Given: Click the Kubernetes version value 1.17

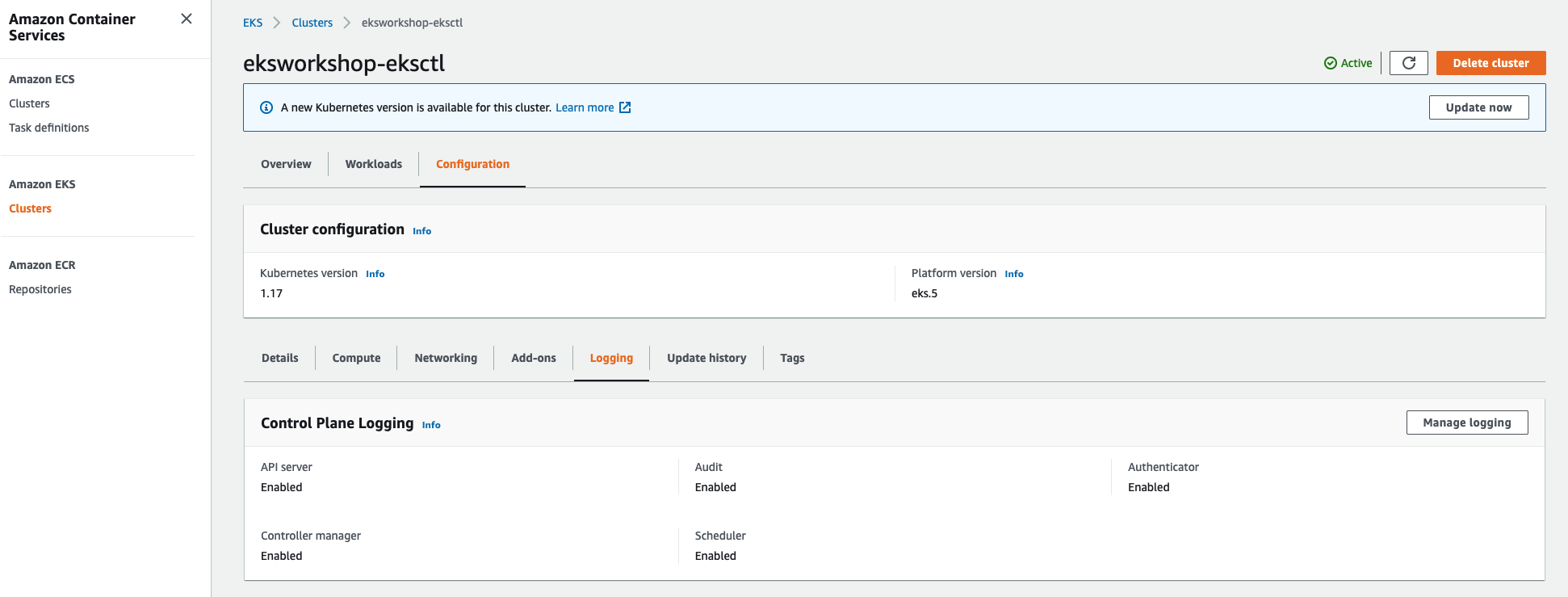Looking at the screenshot, I should [x=271, y=293].
